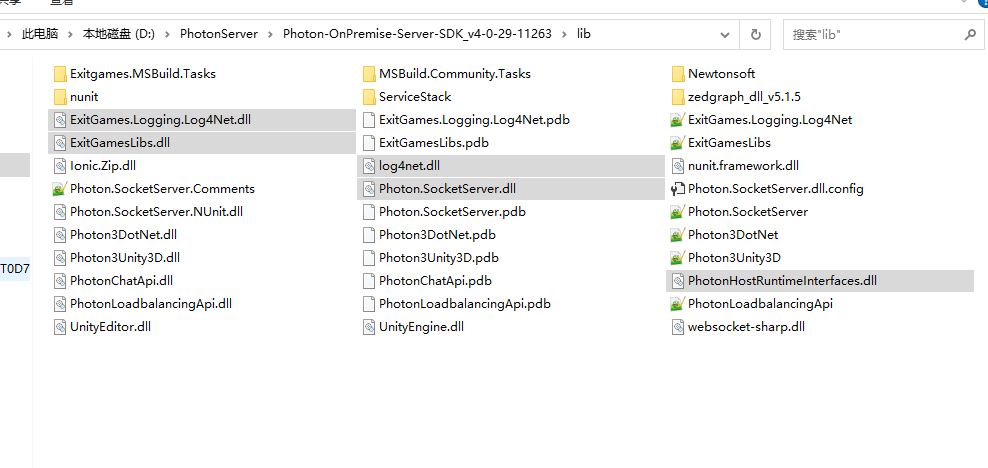Click the search magnifier icon

[x=970, y=35]
